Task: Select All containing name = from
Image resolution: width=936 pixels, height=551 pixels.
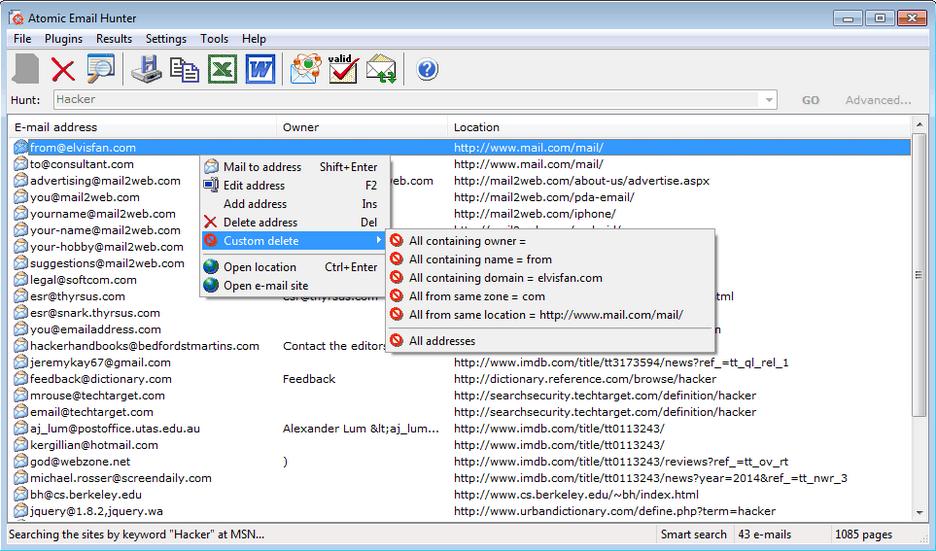Action: 550,260
